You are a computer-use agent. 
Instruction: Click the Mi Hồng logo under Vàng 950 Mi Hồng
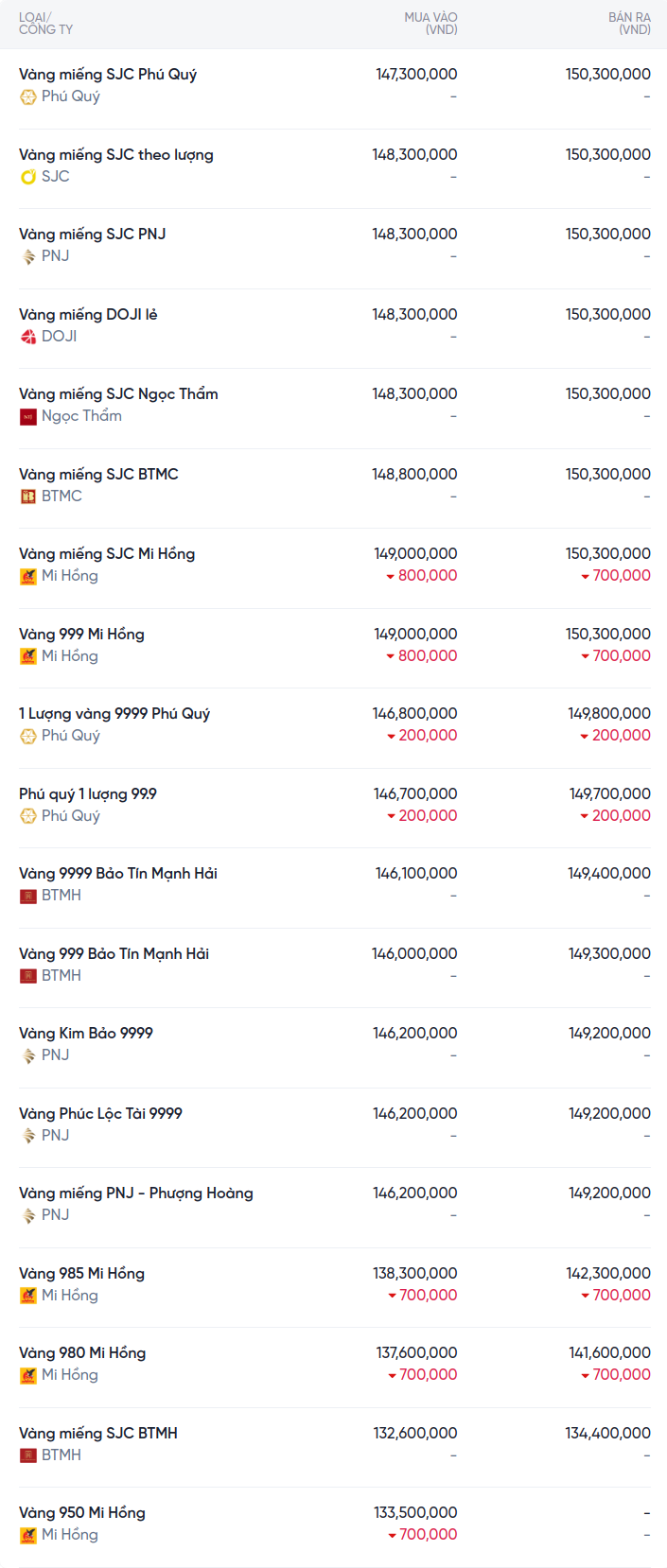28,1535
